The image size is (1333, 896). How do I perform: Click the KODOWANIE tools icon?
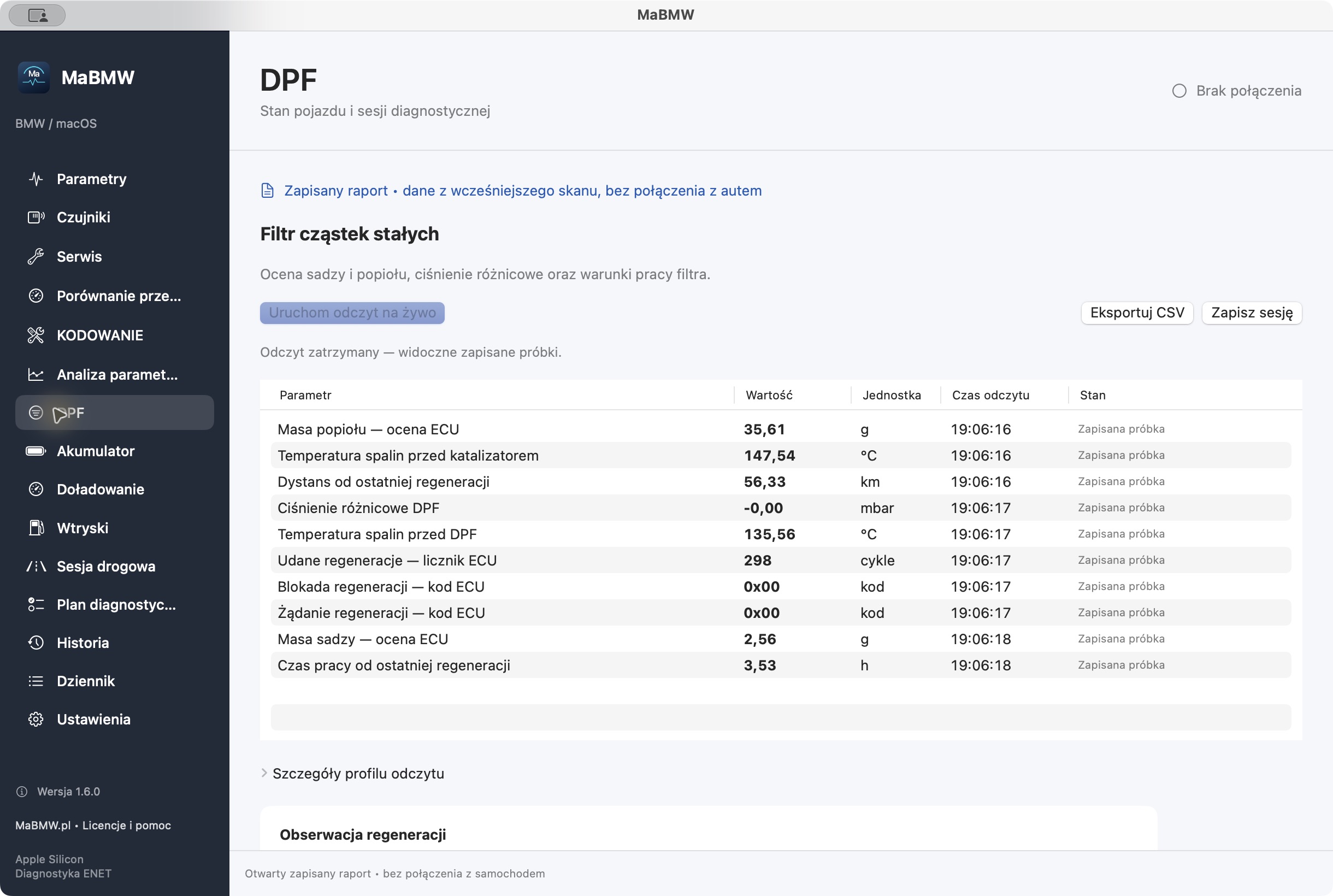tap(36, 335)
